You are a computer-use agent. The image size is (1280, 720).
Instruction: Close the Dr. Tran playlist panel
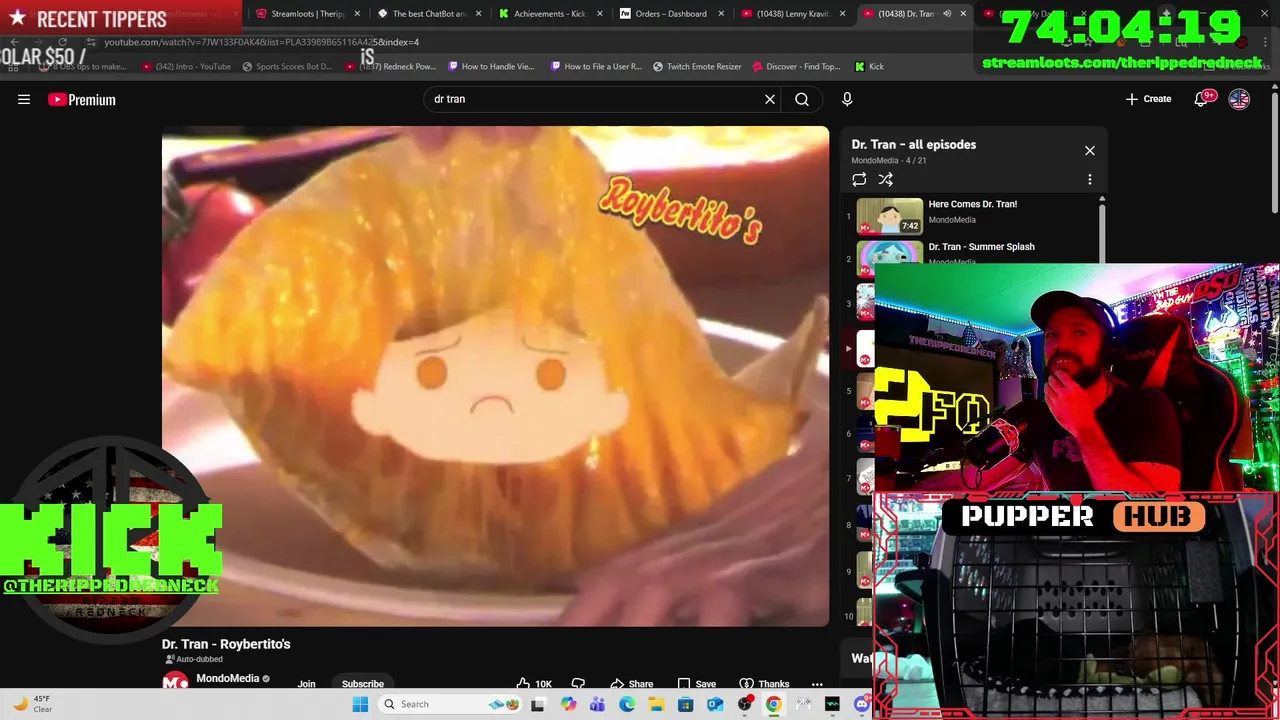(x=1090, y=151)
